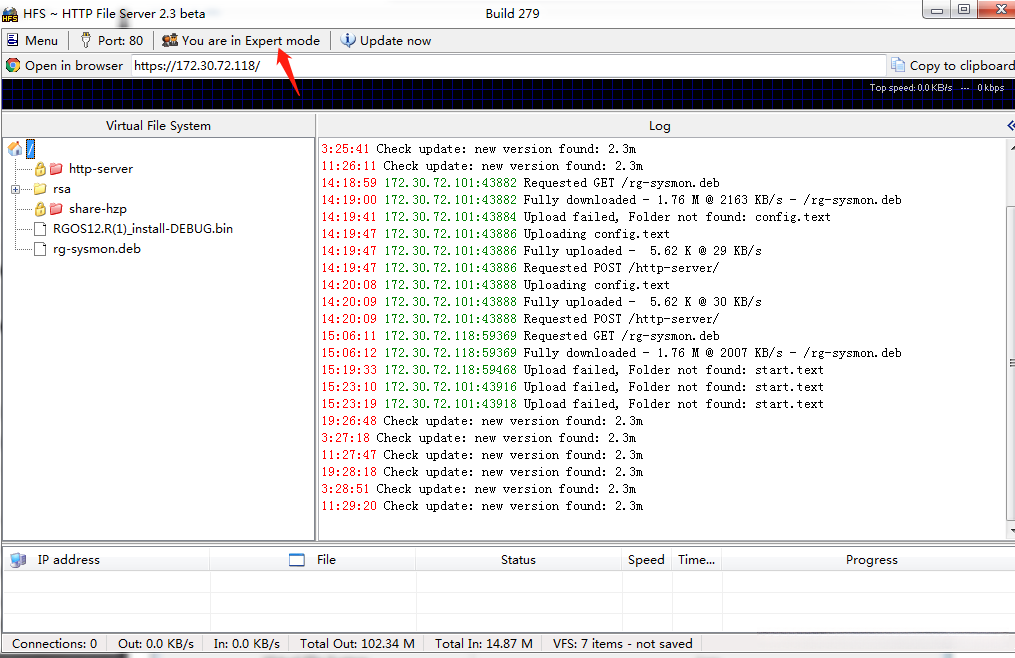The image size is (1015, 658).
Task: Click the Menu icon in toolbar
Action: pyautogui.click(x=12, y=40)
